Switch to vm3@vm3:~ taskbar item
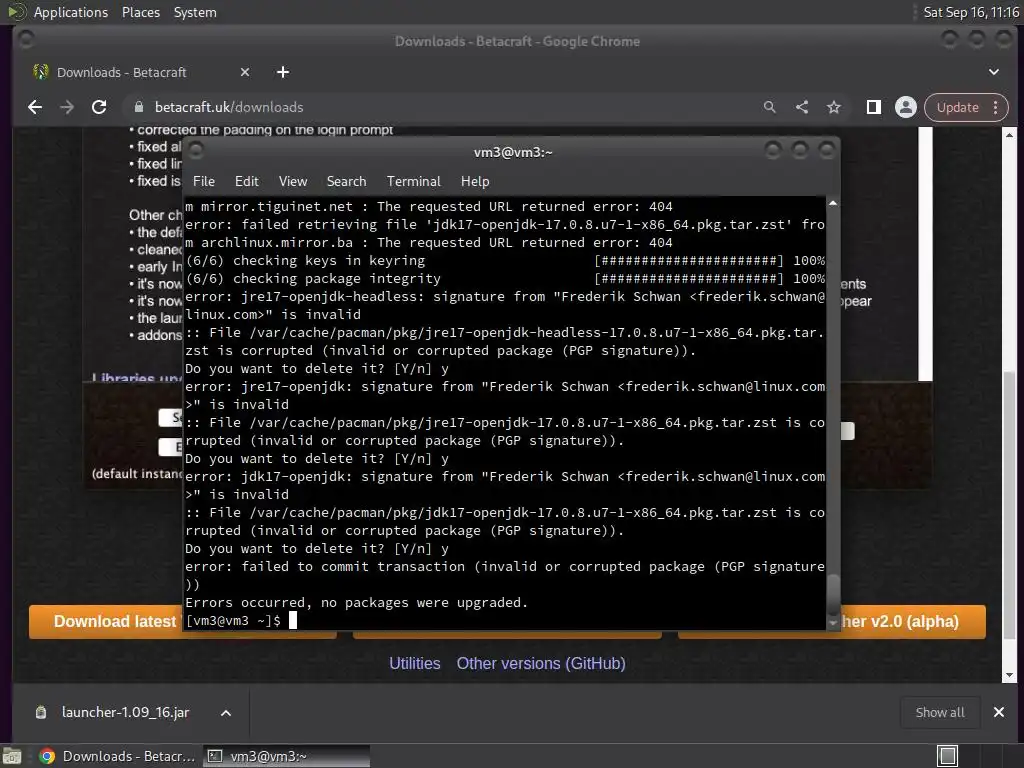This screenshot has height=768, width=1024. 286,756
